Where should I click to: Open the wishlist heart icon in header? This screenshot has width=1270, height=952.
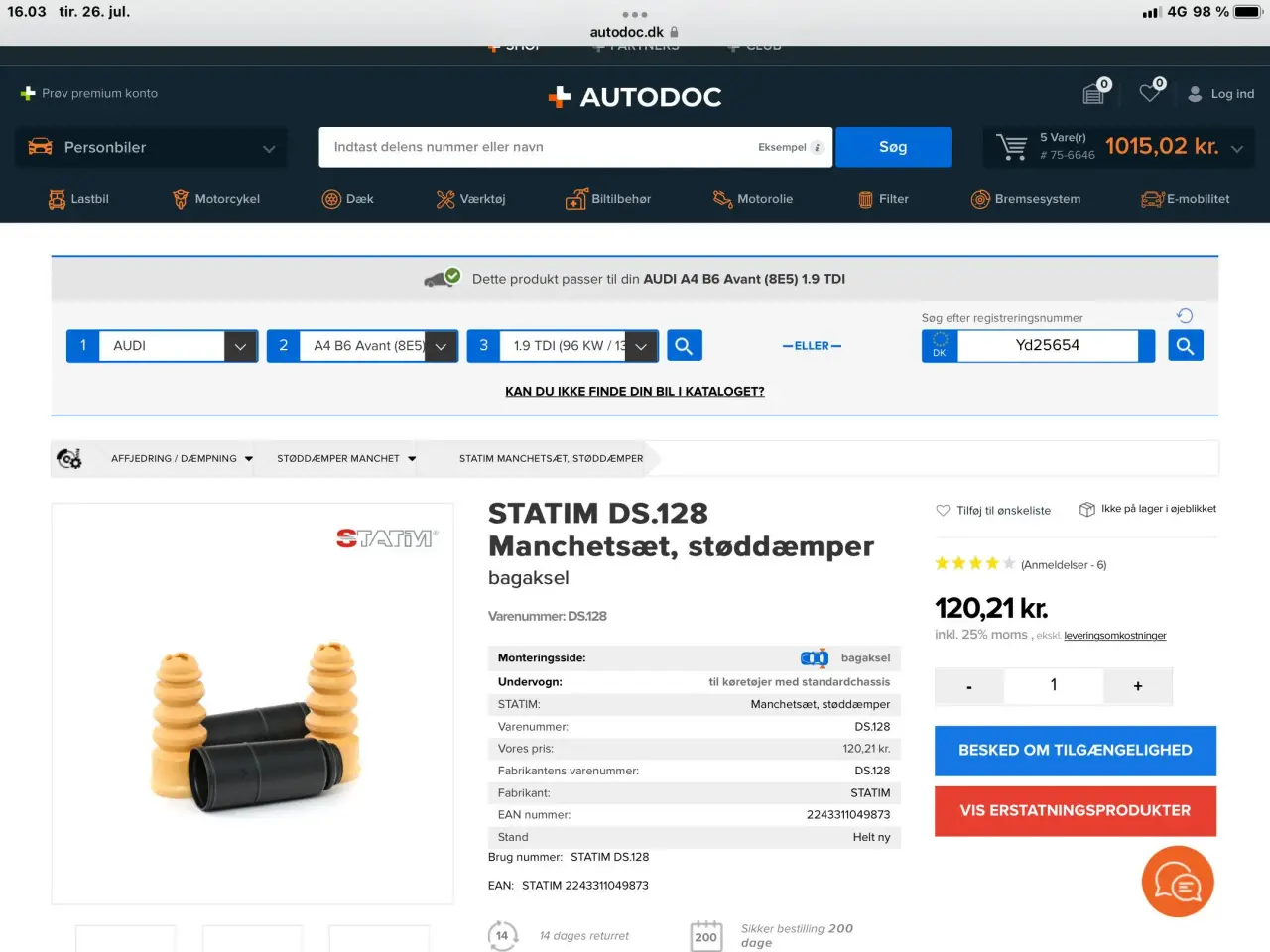pos(1150,93)
